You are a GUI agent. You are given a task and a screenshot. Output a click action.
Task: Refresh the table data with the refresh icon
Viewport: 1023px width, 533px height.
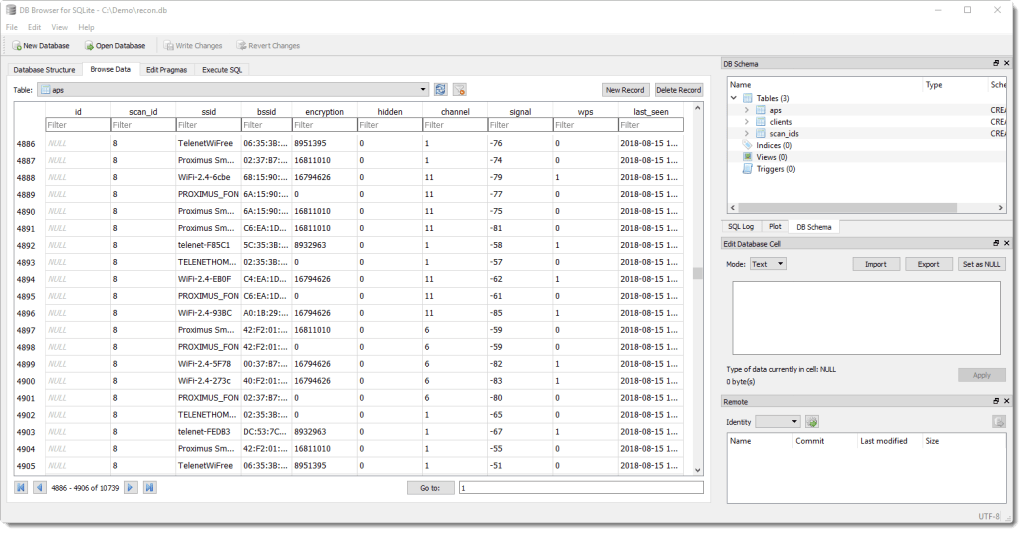440,90
